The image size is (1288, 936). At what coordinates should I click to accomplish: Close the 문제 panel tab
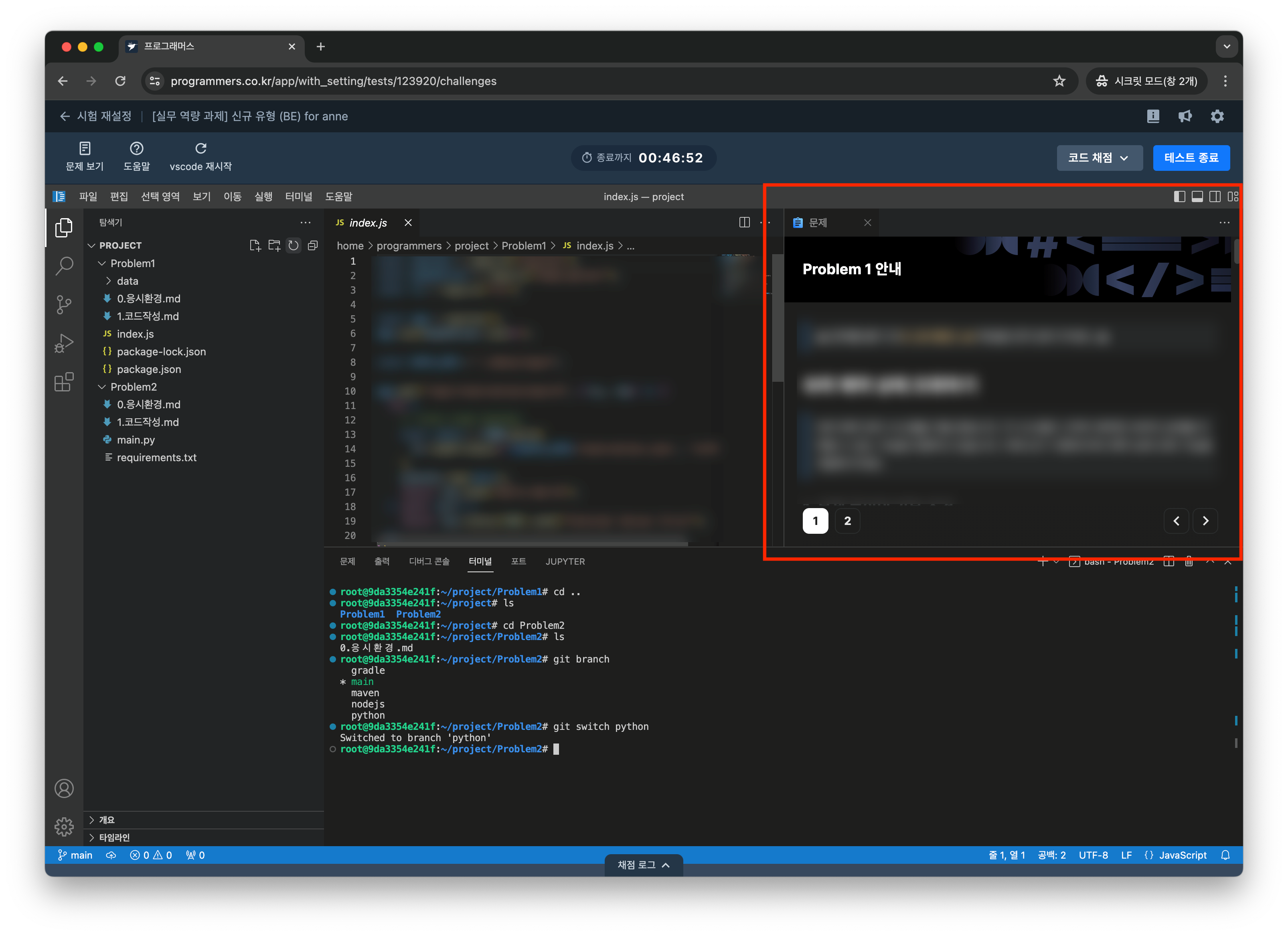click(867, 223)
